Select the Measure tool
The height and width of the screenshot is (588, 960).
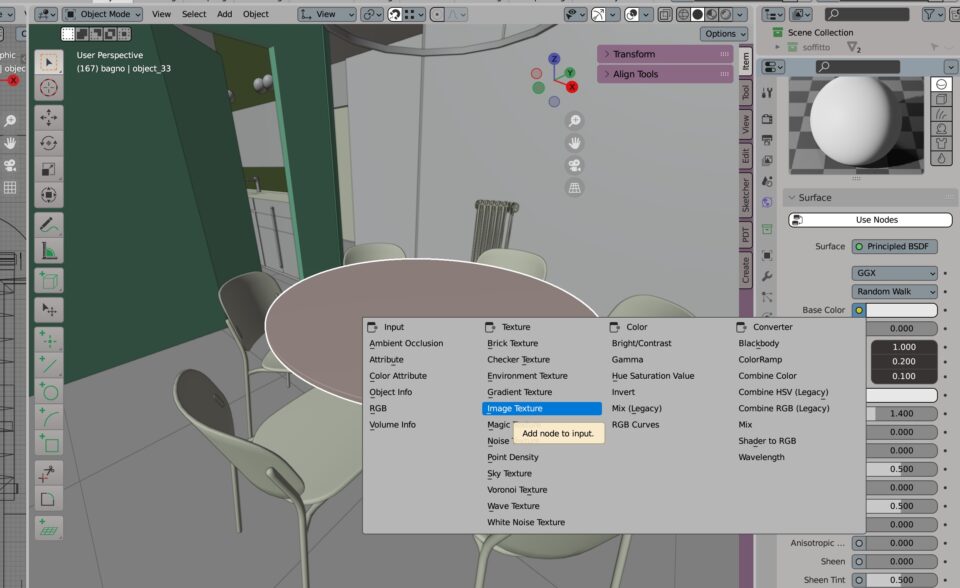pos(48,251)
